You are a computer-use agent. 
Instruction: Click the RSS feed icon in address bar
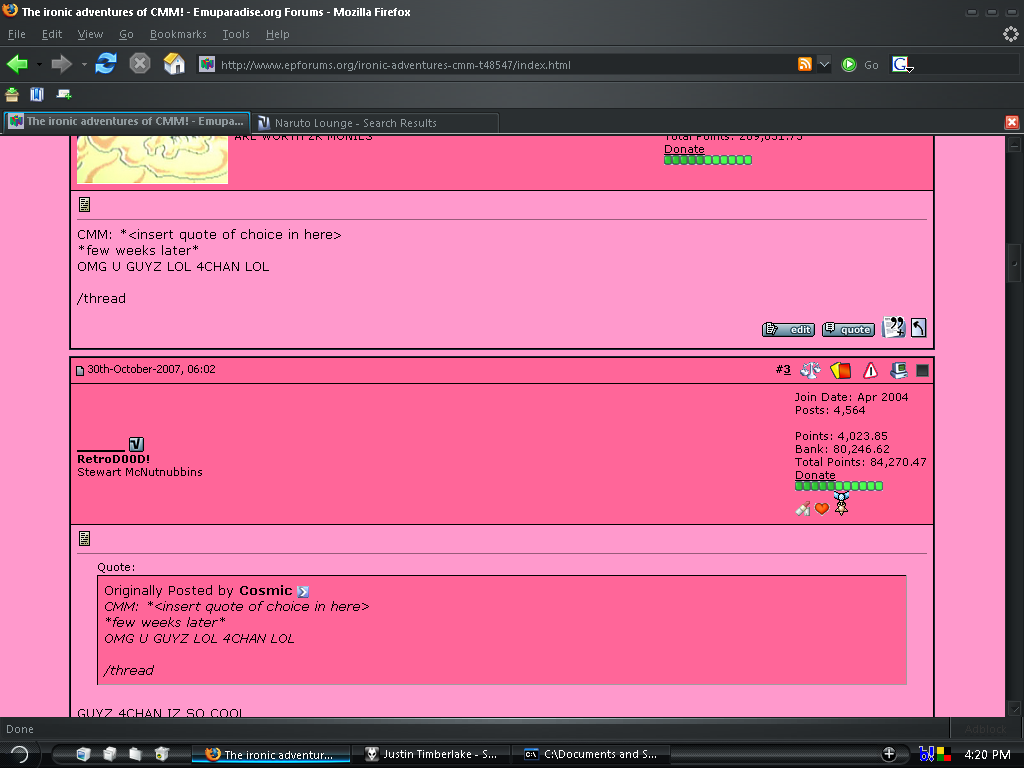805,64
